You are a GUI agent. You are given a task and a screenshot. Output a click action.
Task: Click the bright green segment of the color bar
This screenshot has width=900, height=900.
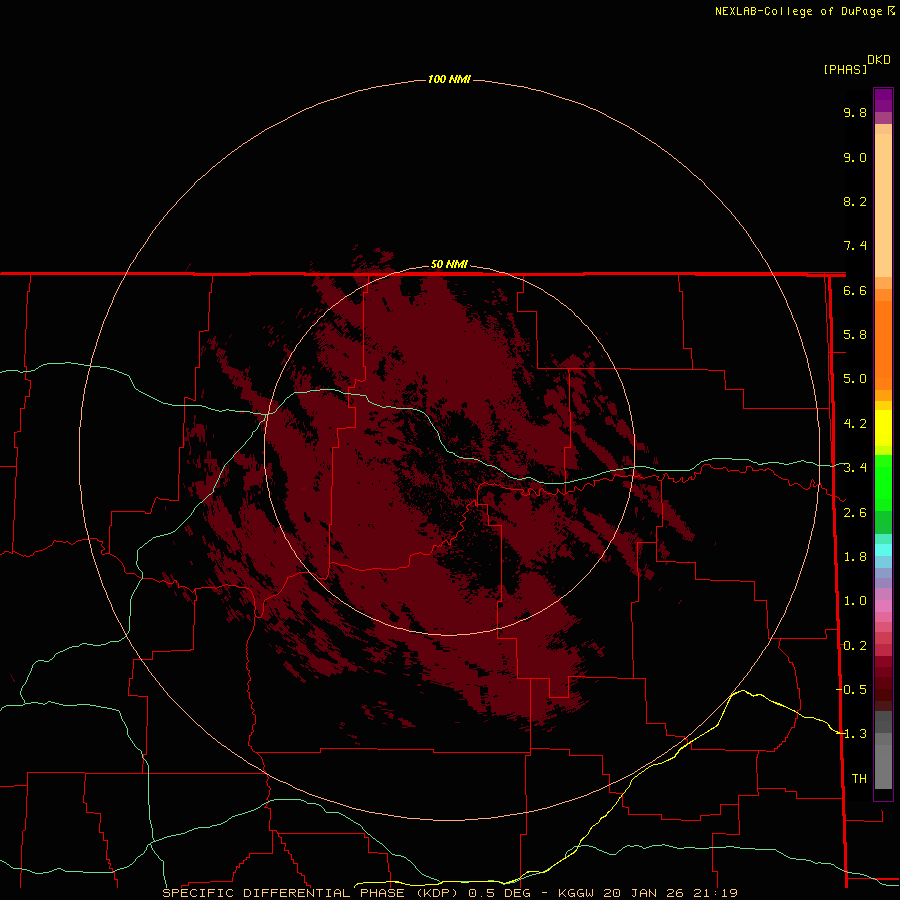[x=883, y=482]
